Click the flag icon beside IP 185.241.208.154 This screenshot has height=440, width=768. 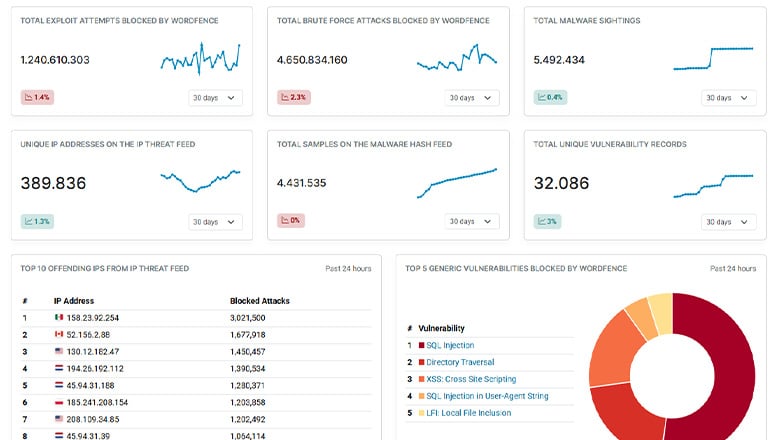click(x=59, y=400)
